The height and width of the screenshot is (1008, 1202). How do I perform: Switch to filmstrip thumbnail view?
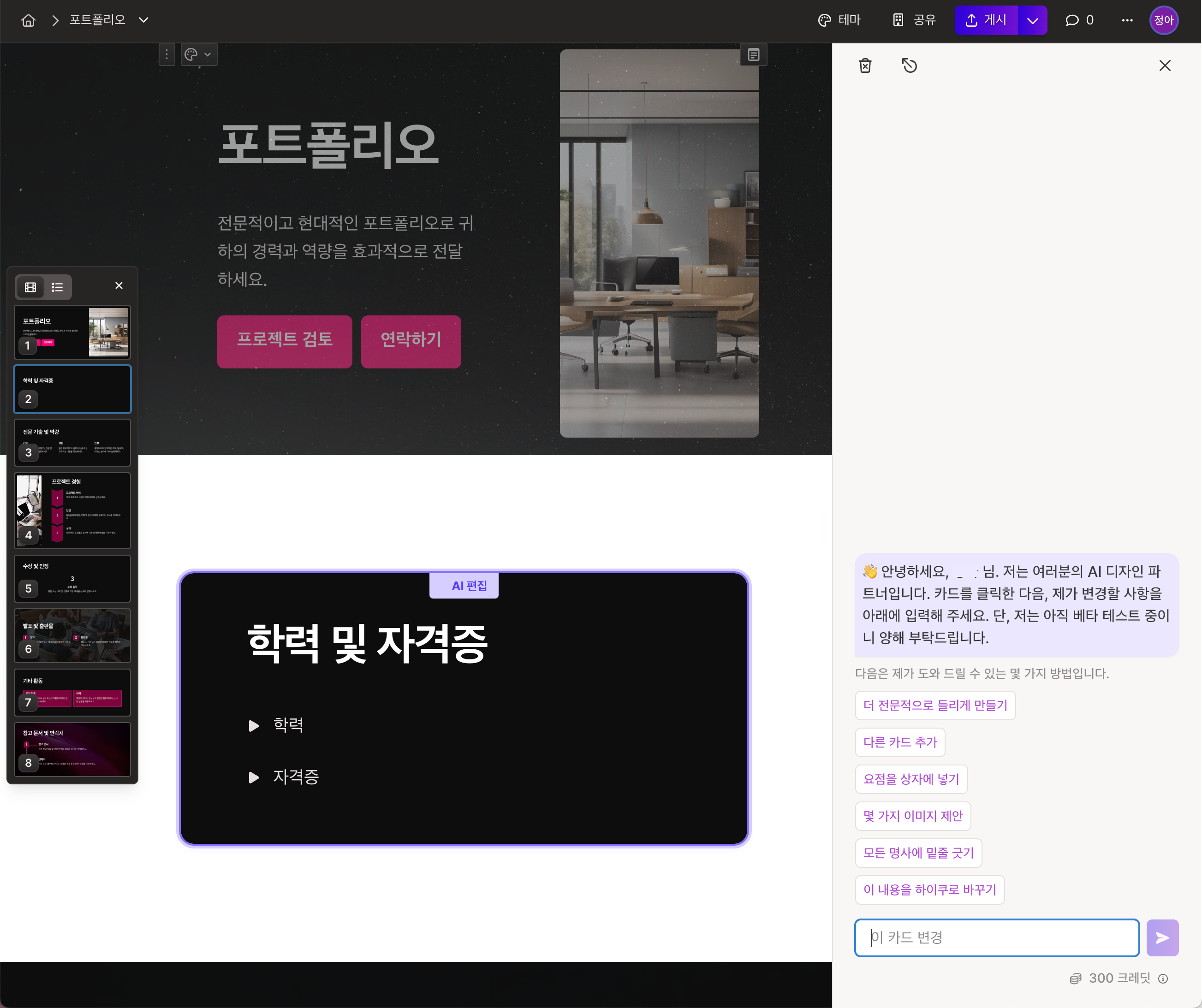[30, 287]
